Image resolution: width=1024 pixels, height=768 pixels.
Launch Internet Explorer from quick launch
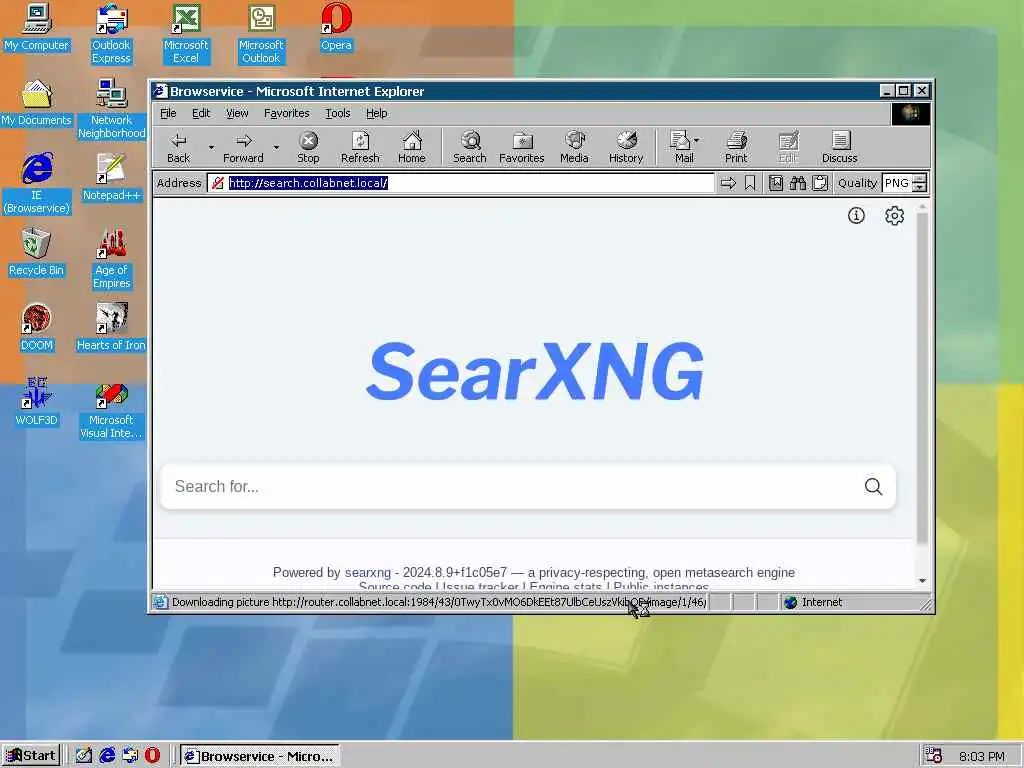[x=107, y=756]
